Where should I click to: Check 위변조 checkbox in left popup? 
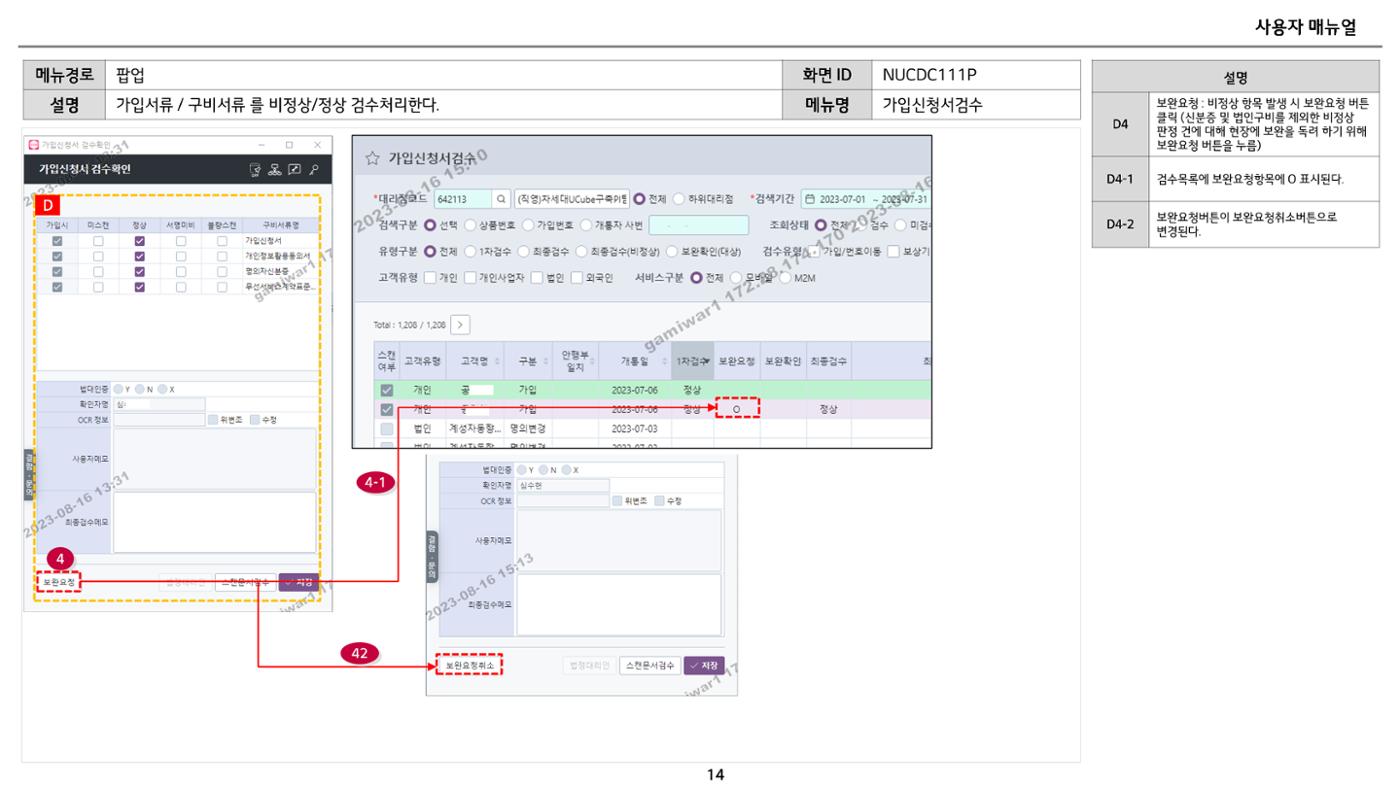[213, 420]
